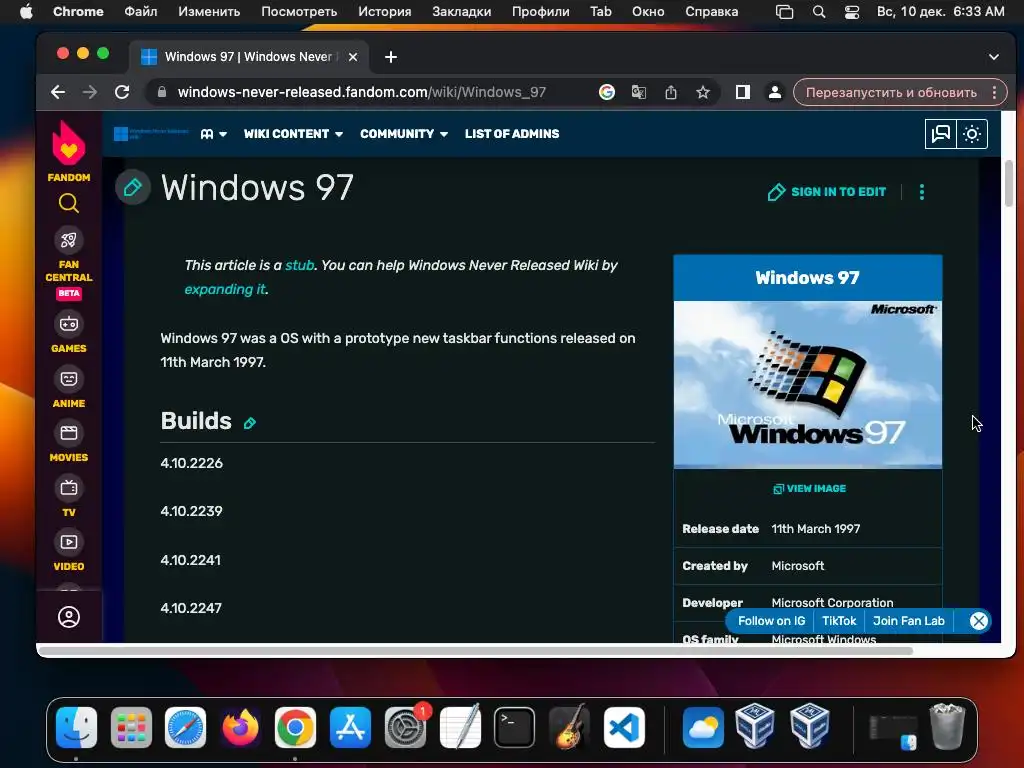The width and height of the screenshot is (1024, 768).
Task: Open the page's three-dot more options menu
Action: point(921,192)
